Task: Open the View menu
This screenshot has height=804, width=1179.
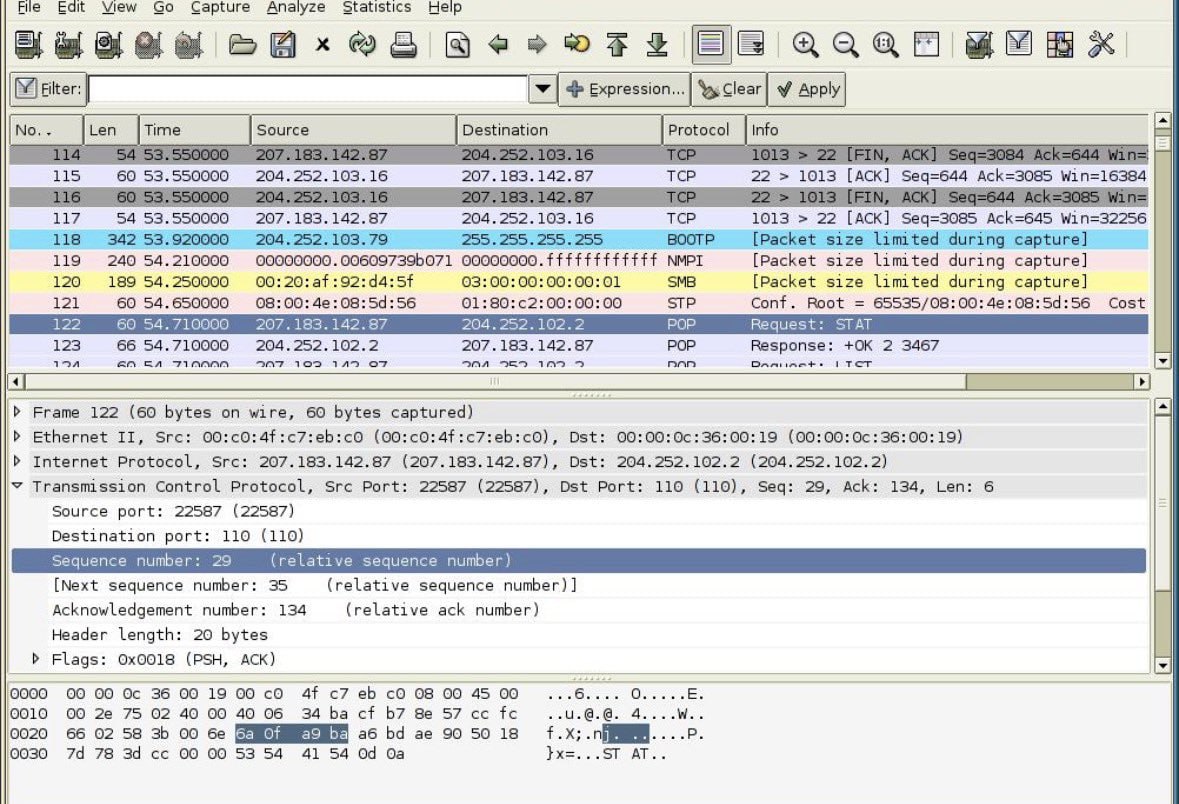Action: [x=119, y=8]
